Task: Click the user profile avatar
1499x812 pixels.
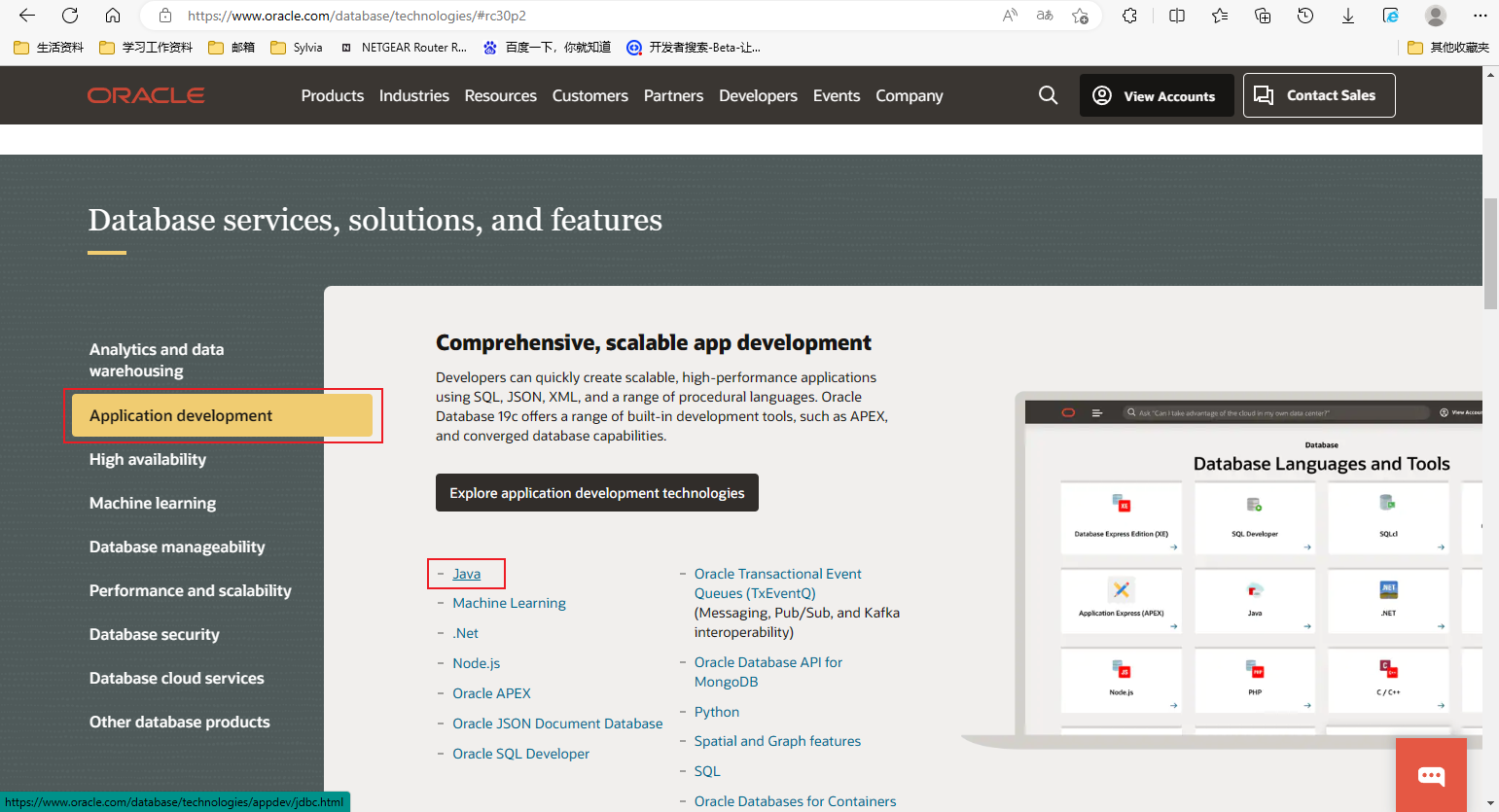Action: pyautogui.click(x=1436, y=16)
